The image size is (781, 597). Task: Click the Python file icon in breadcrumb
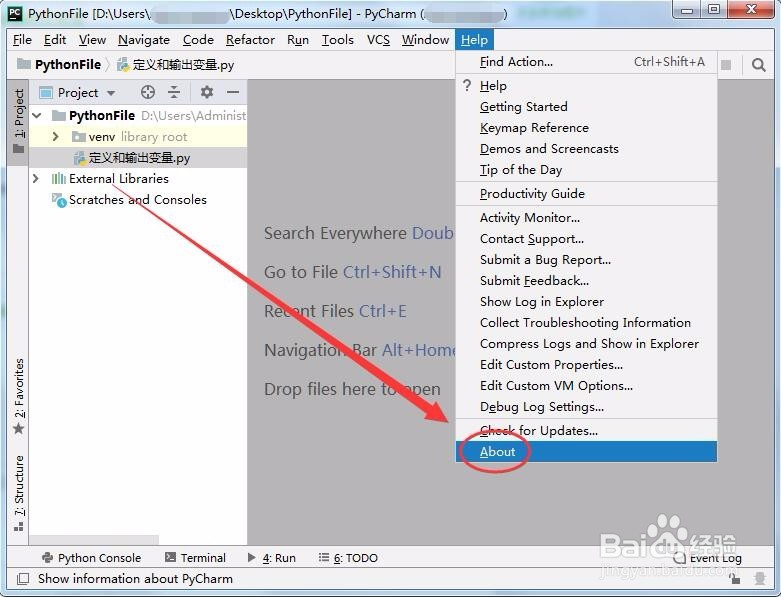pos(123,65)
